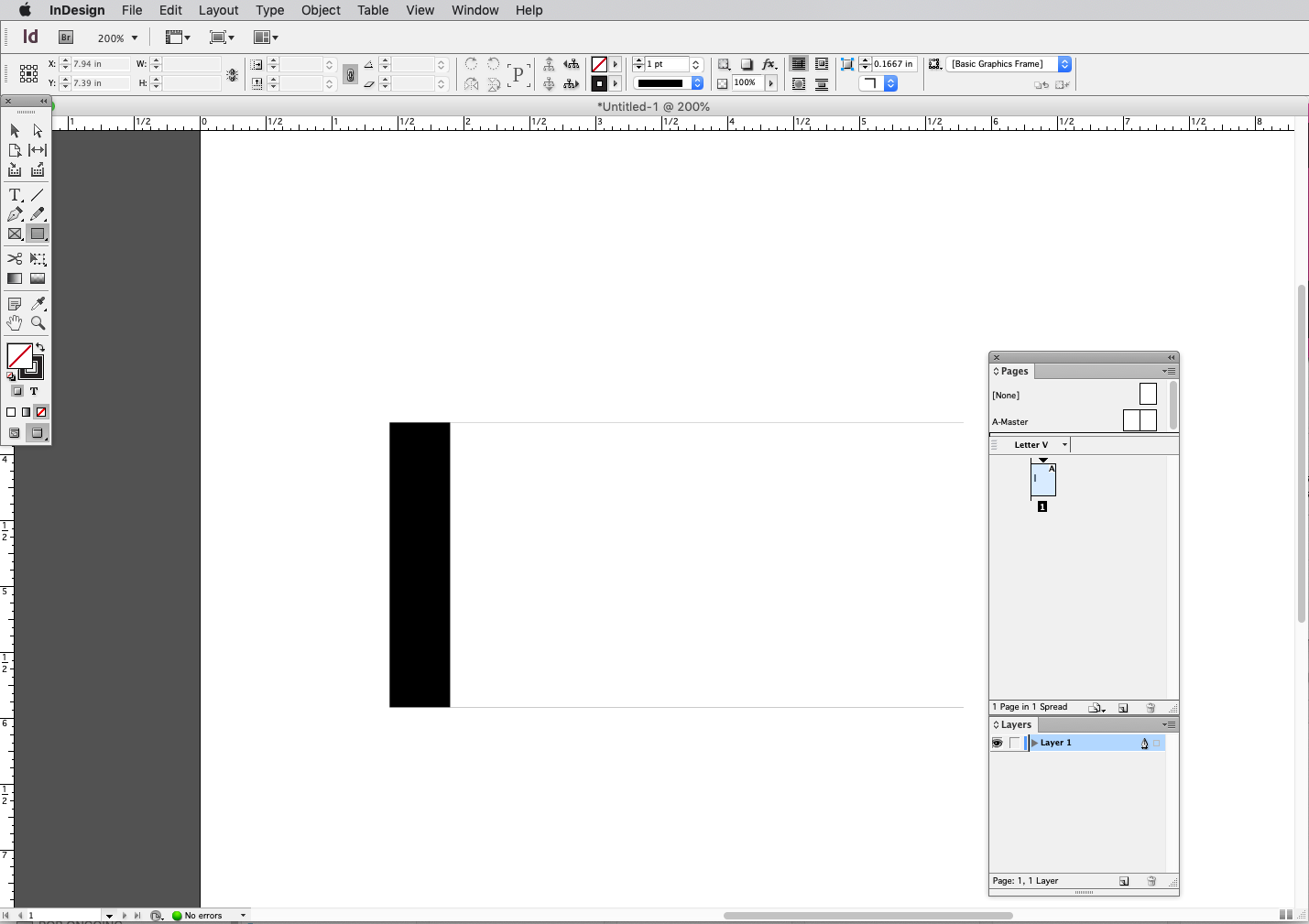Open Adobe Bridge with the Br icon
The height and width of the screenshot is (924, 1309).
pyautogui.click(x=66, y=38)
